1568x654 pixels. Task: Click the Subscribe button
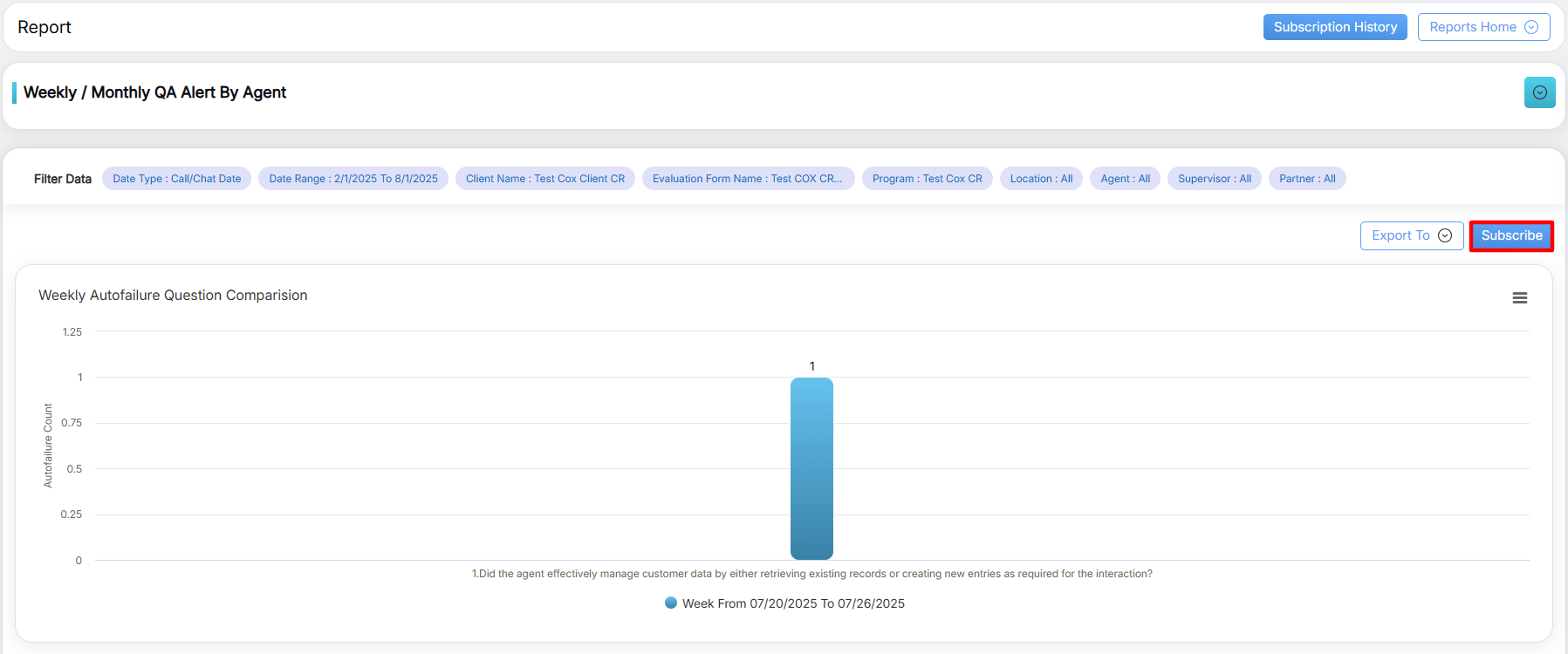(x=1511, y=235)
